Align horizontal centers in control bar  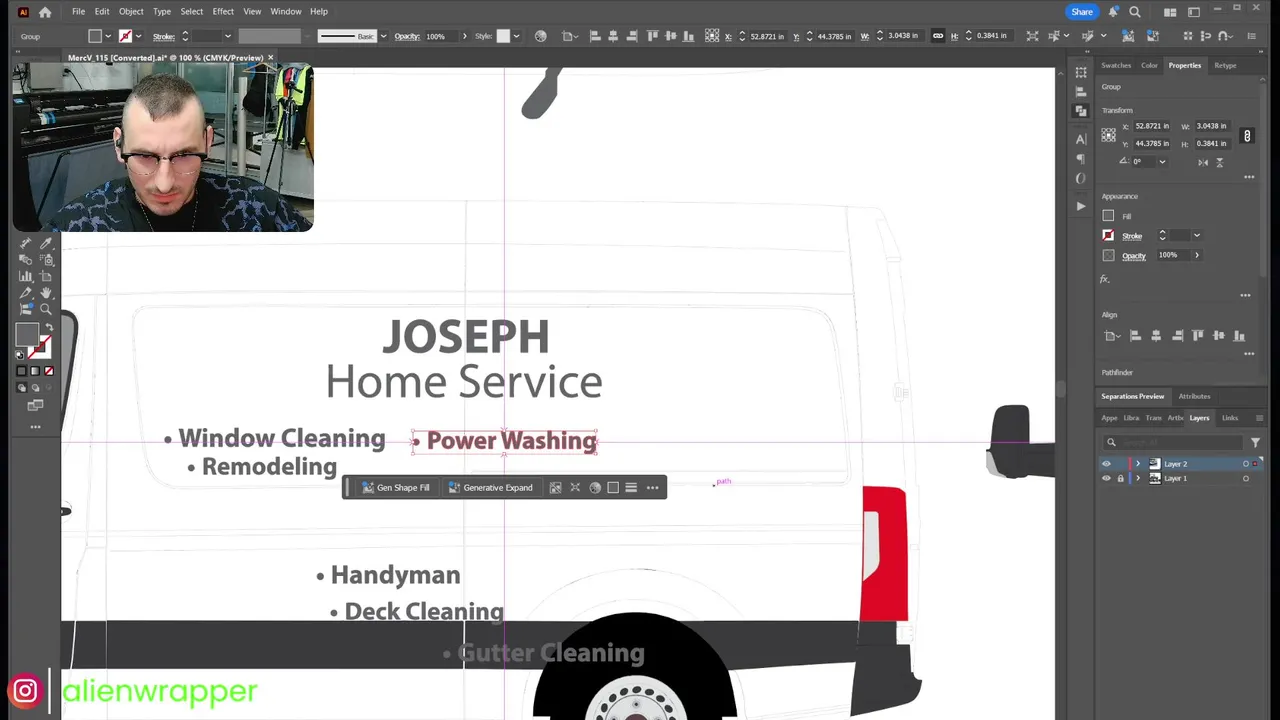click(x=613, y=36)
